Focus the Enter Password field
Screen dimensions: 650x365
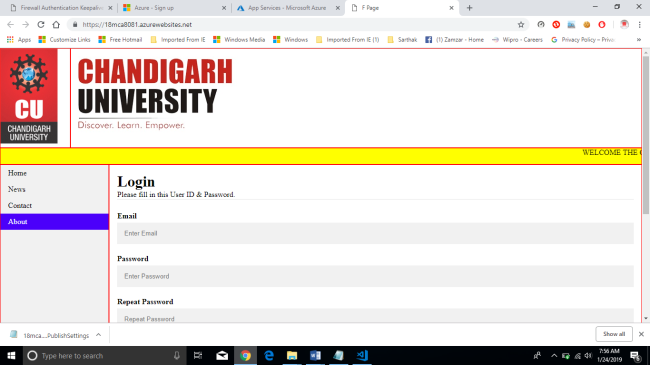(x=375, y=276)
